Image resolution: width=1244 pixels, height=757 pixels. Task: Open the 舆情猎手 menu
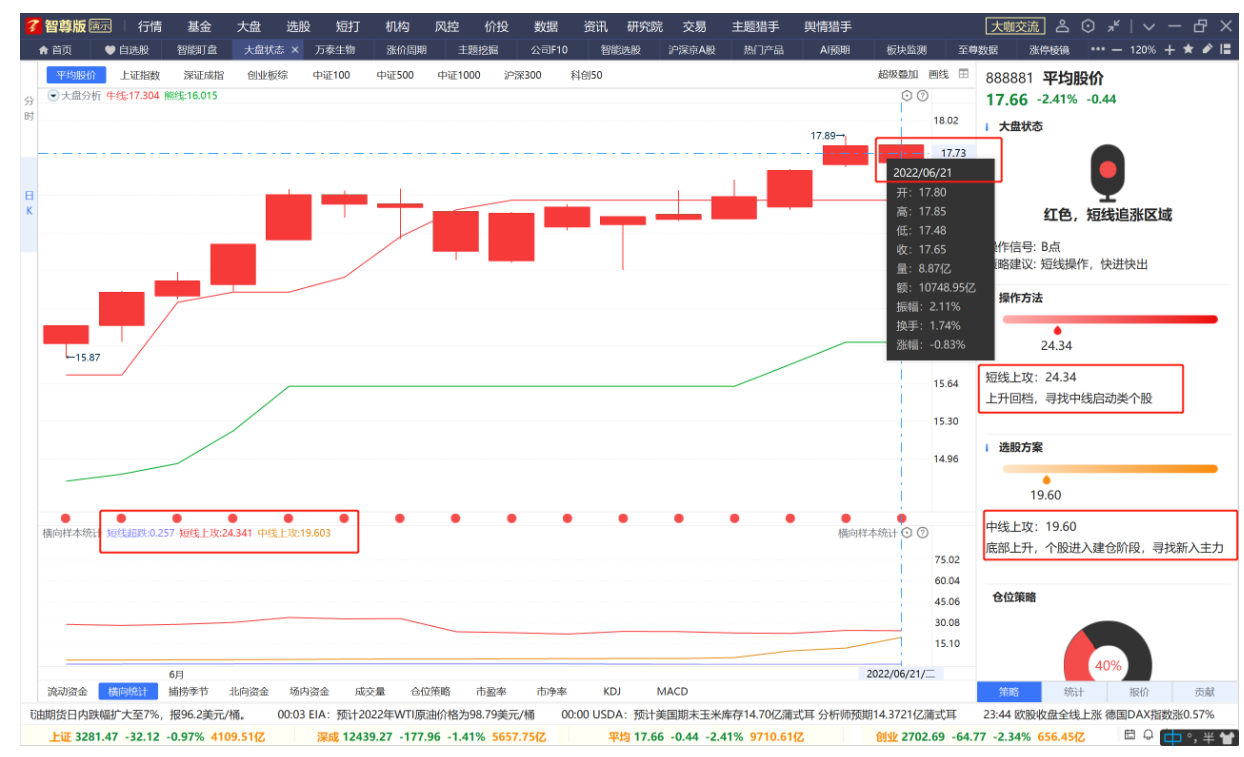(x=828, y=27)
